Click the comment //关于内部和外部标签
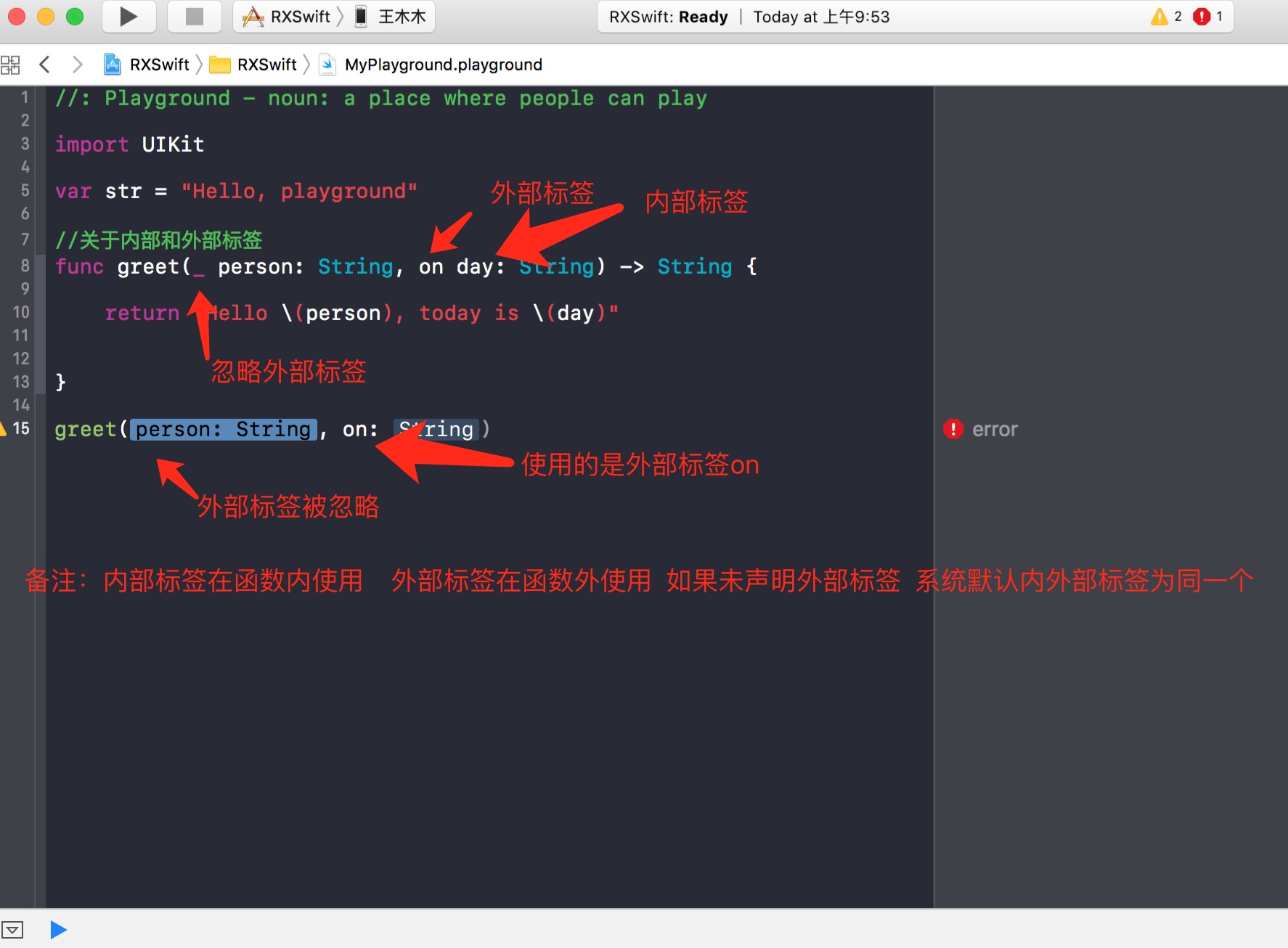The image size is (1288, 948). (159, 240)
